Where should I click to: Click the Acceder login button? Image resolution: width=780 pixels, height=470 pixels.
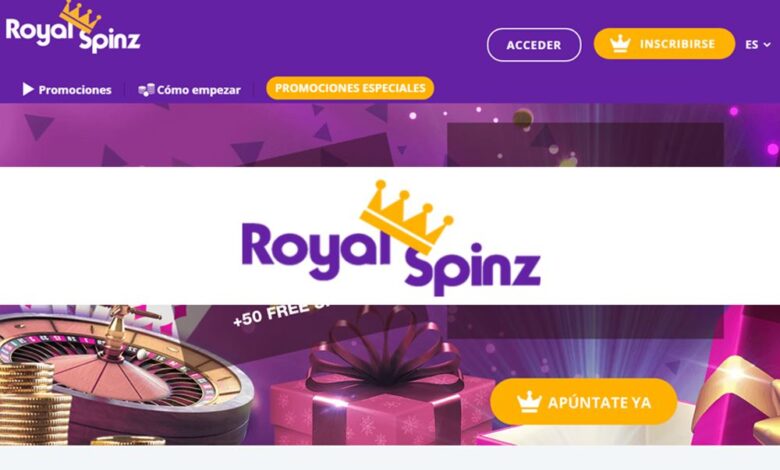(534, 45)
